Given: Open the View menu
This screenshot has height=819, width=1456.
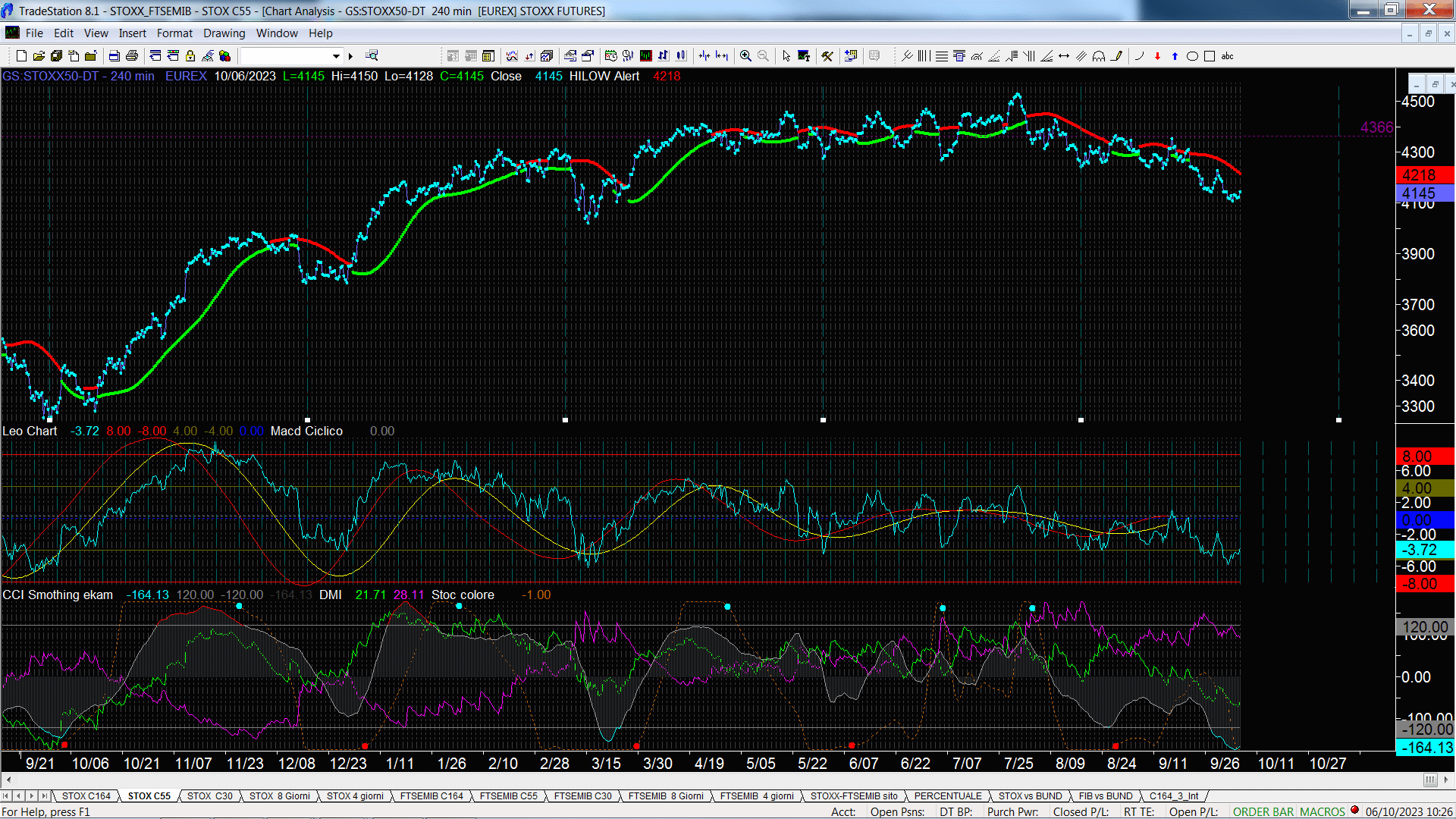Looking at the screenshot, I should coord(96,33).
